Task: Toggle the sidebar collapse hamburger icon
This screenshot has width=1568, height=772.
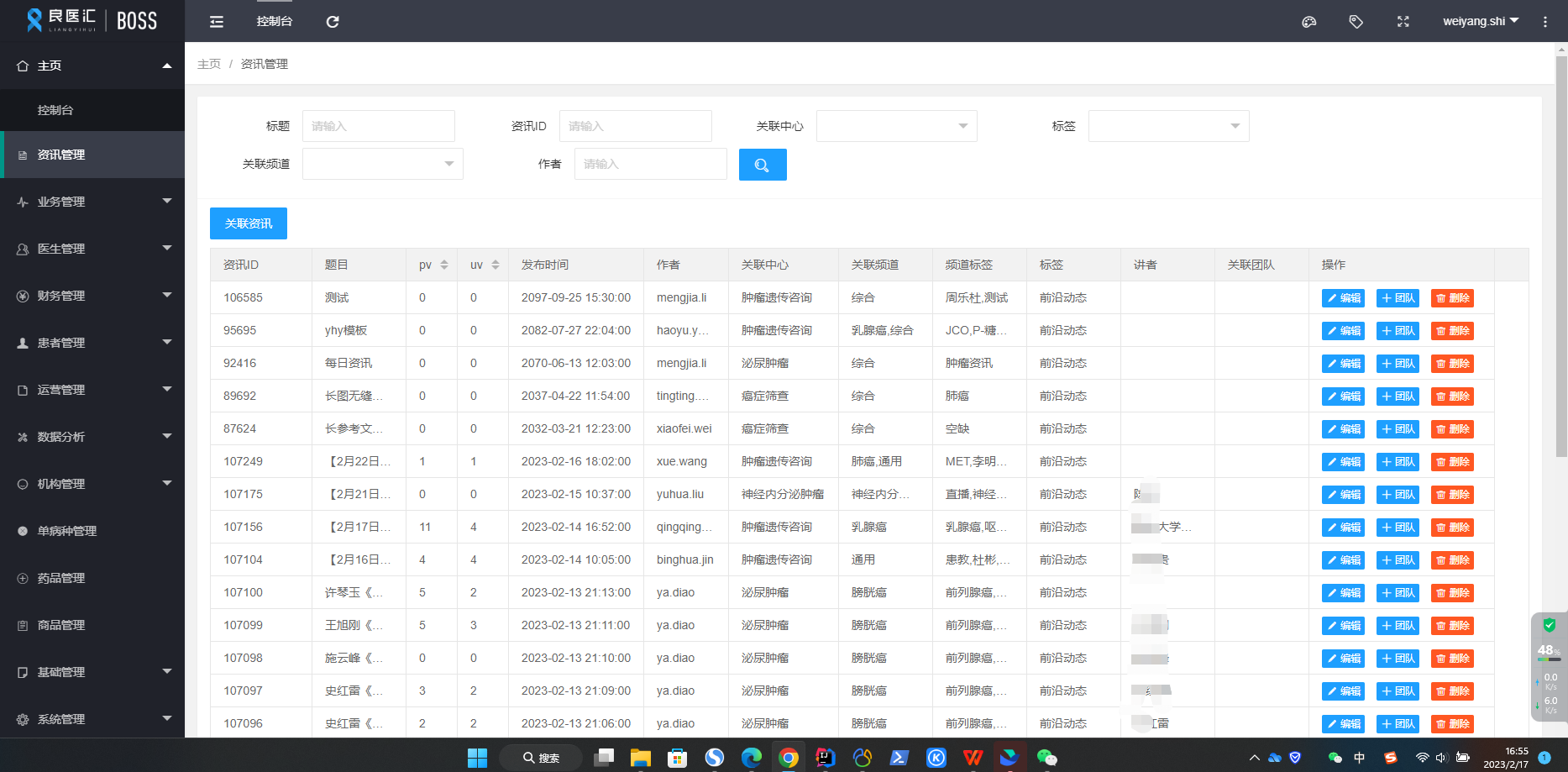Action: [217, 22]
